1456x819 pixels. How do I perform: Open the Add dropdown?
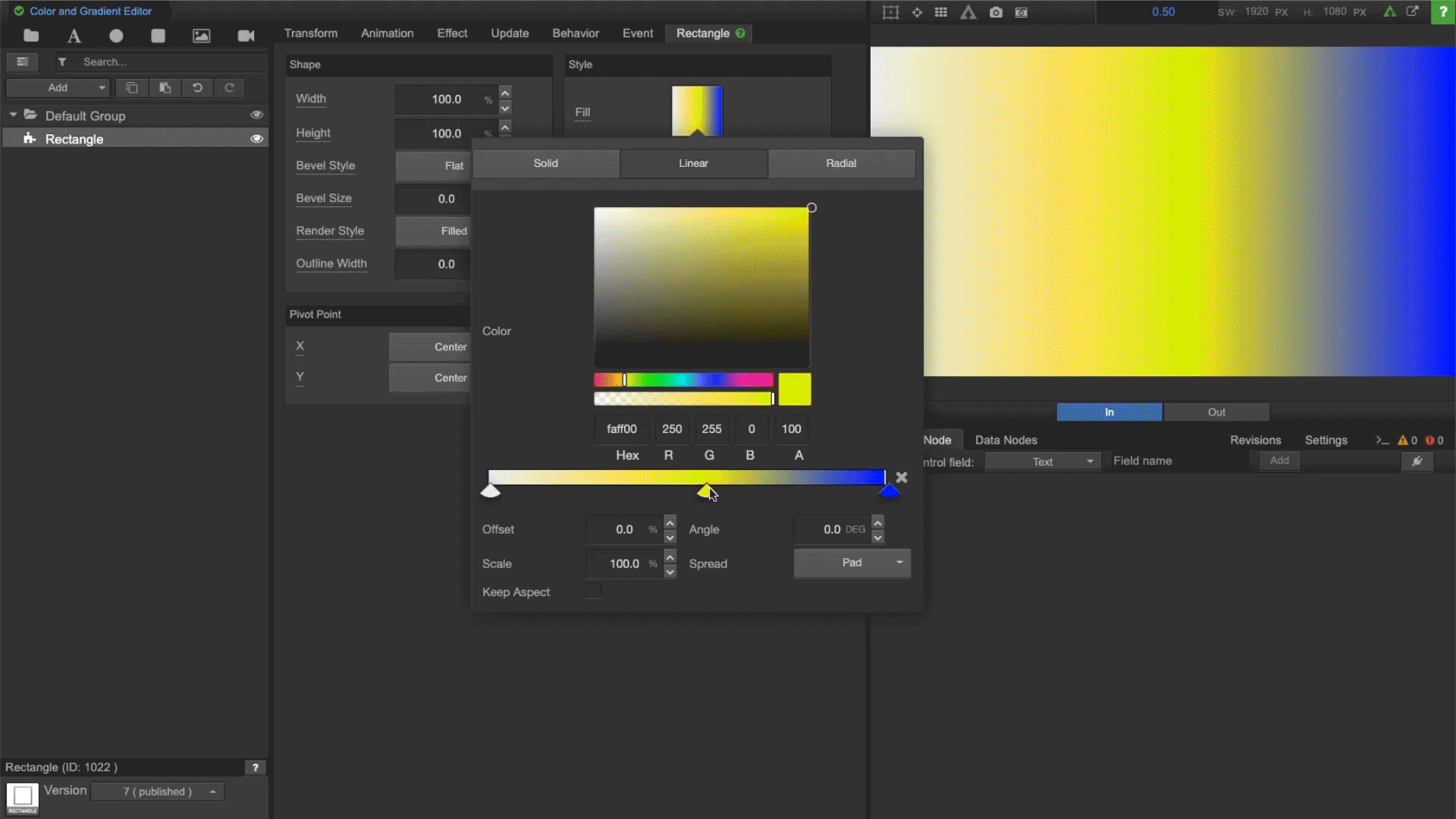point(58,88)
